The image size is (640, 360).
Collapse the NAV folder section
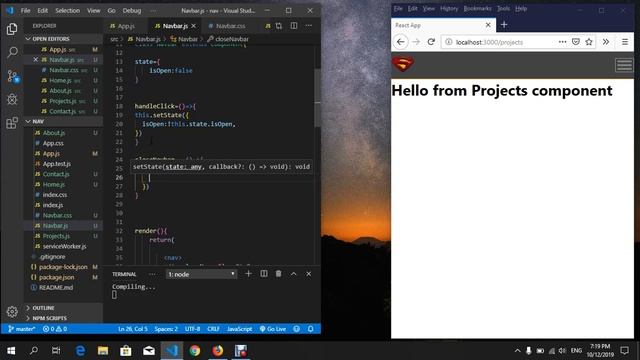63,121
